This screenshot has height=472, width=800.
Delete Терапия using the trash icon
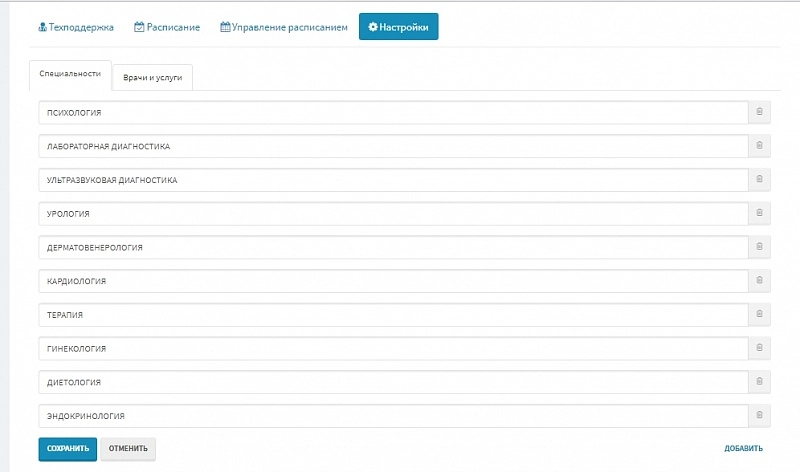tap(759, 315)
